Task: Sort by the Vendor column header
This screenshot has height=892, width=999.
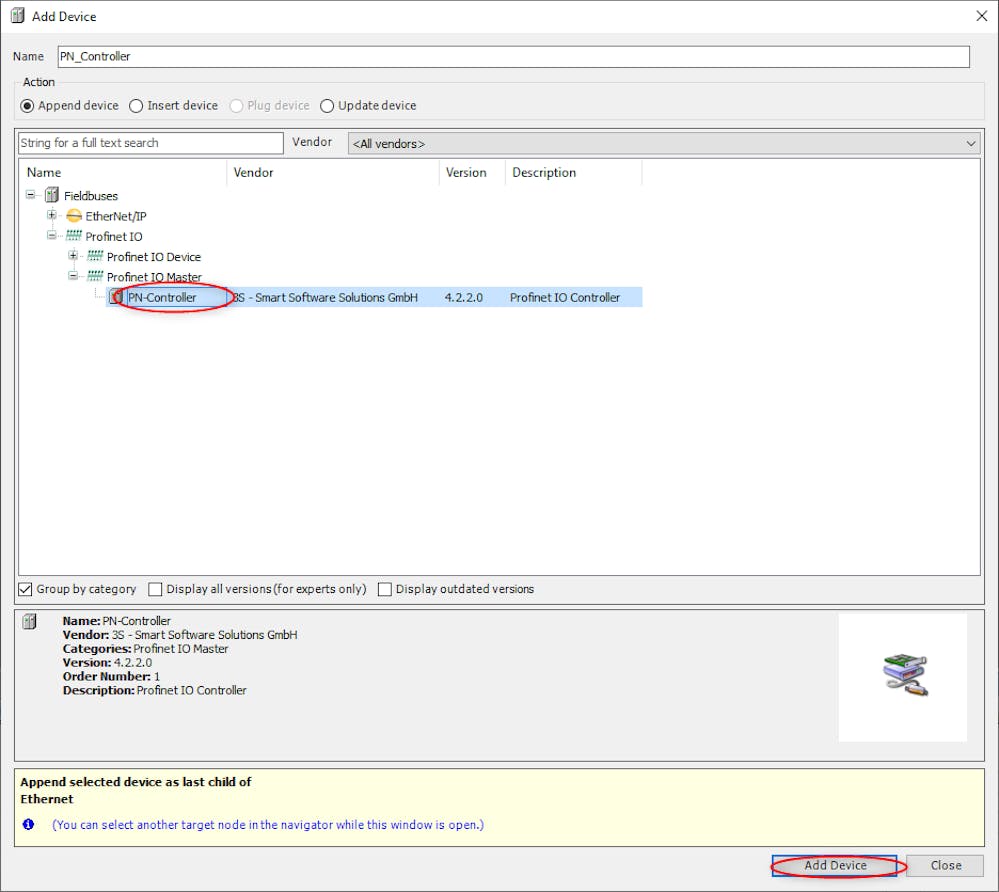Action: [333, 172]
